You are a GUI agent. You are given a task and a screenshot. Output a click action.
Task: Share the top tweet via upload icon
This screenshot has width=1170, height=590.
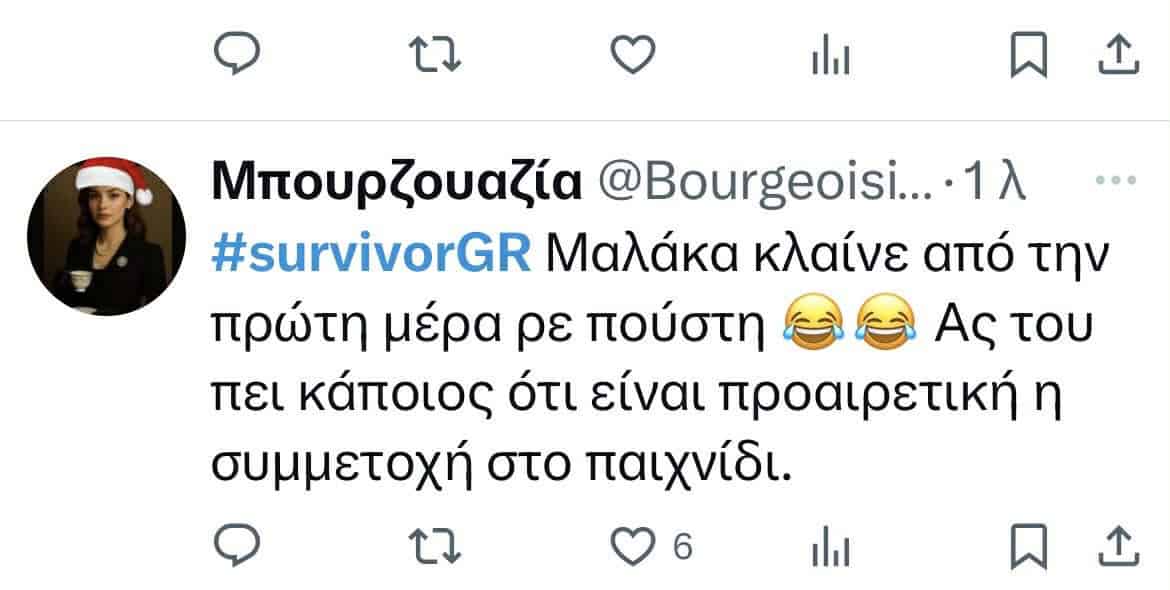click(x=1119, y=55)
